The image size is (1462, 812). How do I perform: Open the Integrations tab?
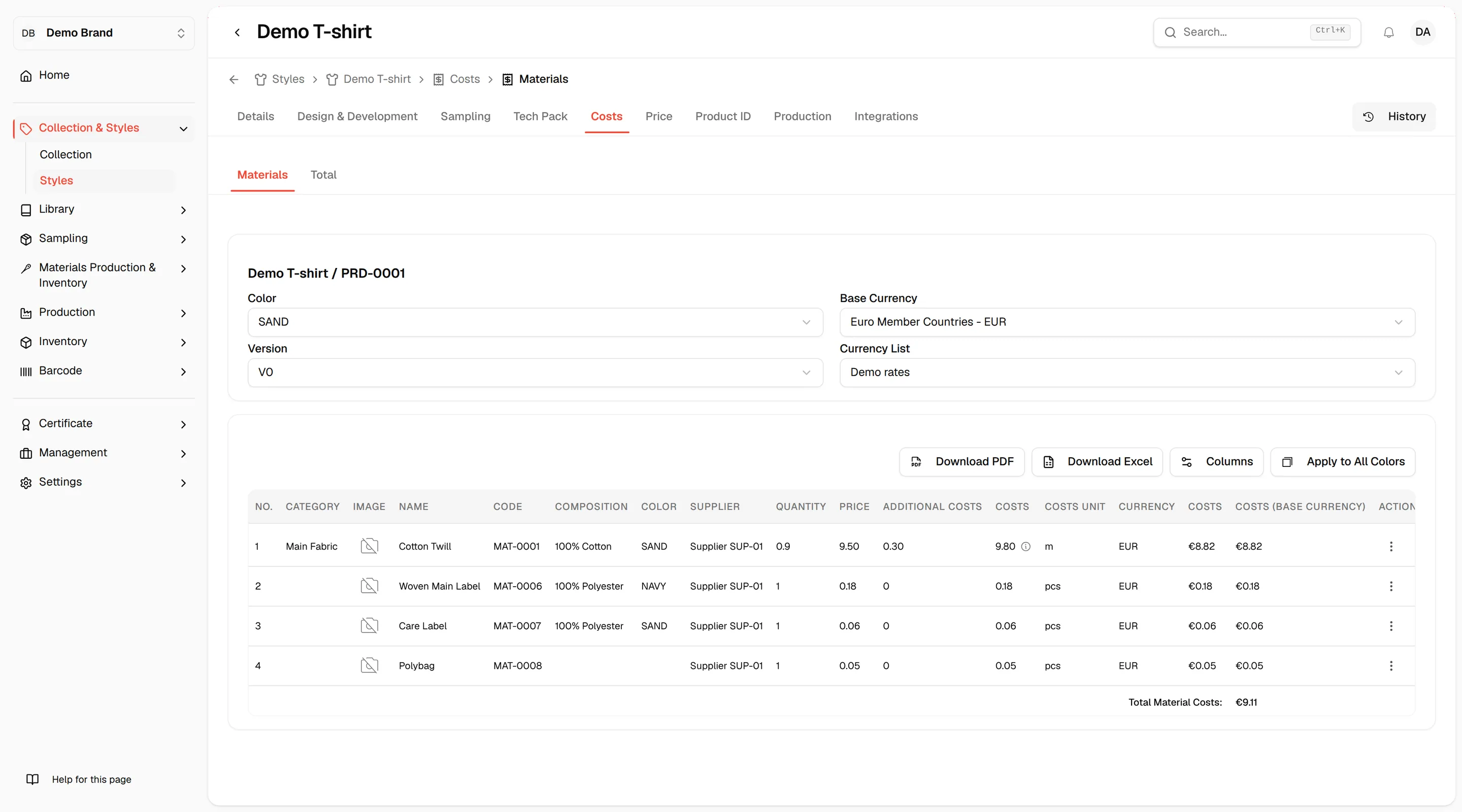coord(885,116)
